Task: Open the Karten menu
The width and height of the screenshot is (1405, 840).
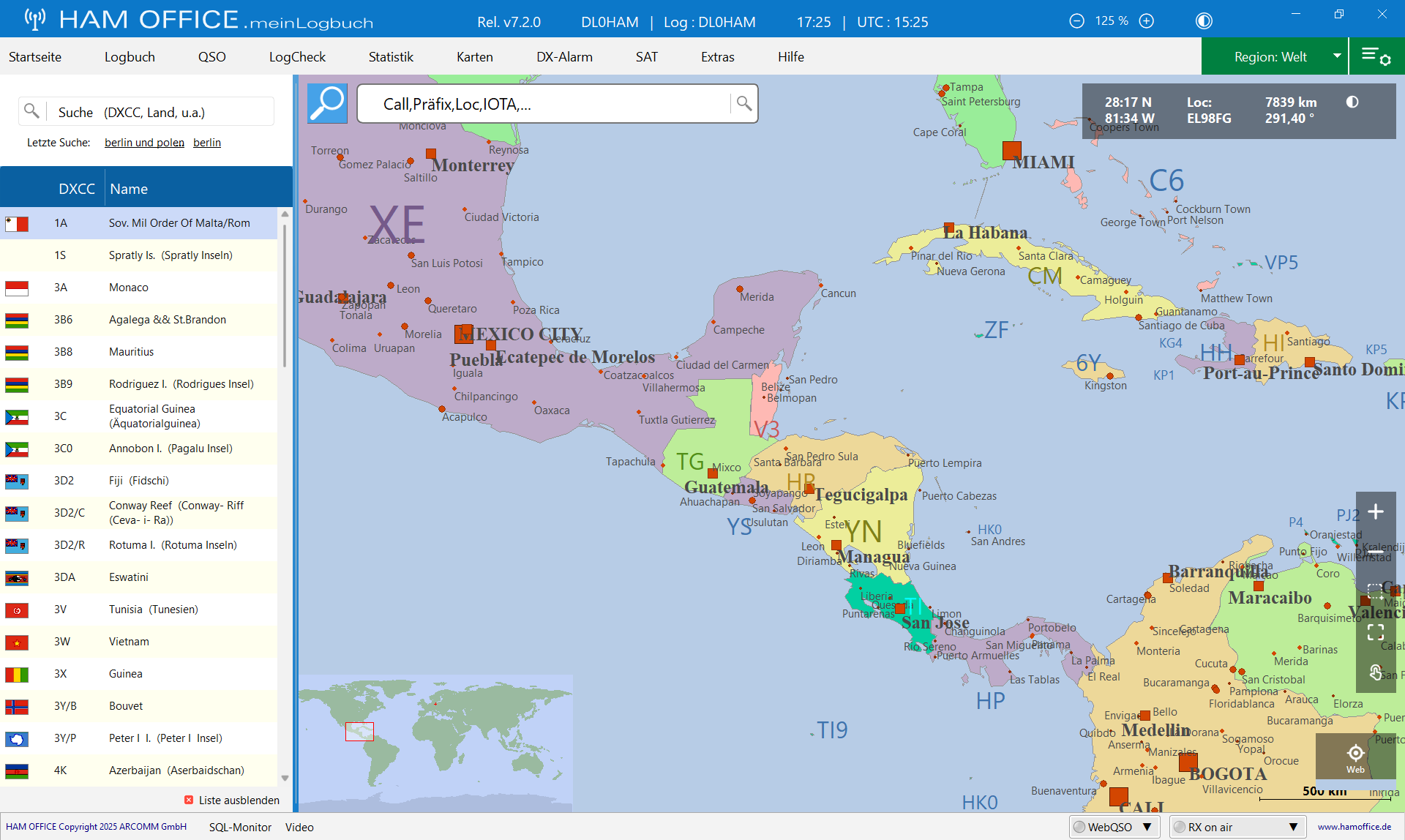Action: point(475,56)
